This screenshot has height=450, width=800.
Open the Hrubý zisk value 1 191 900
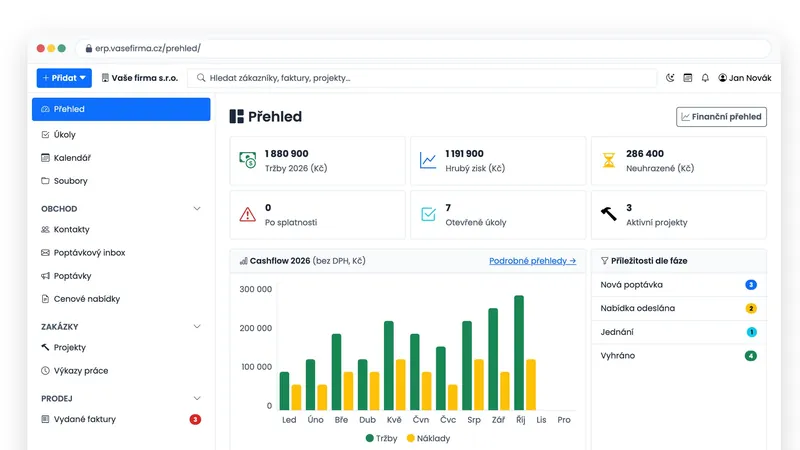coord(464,154)
